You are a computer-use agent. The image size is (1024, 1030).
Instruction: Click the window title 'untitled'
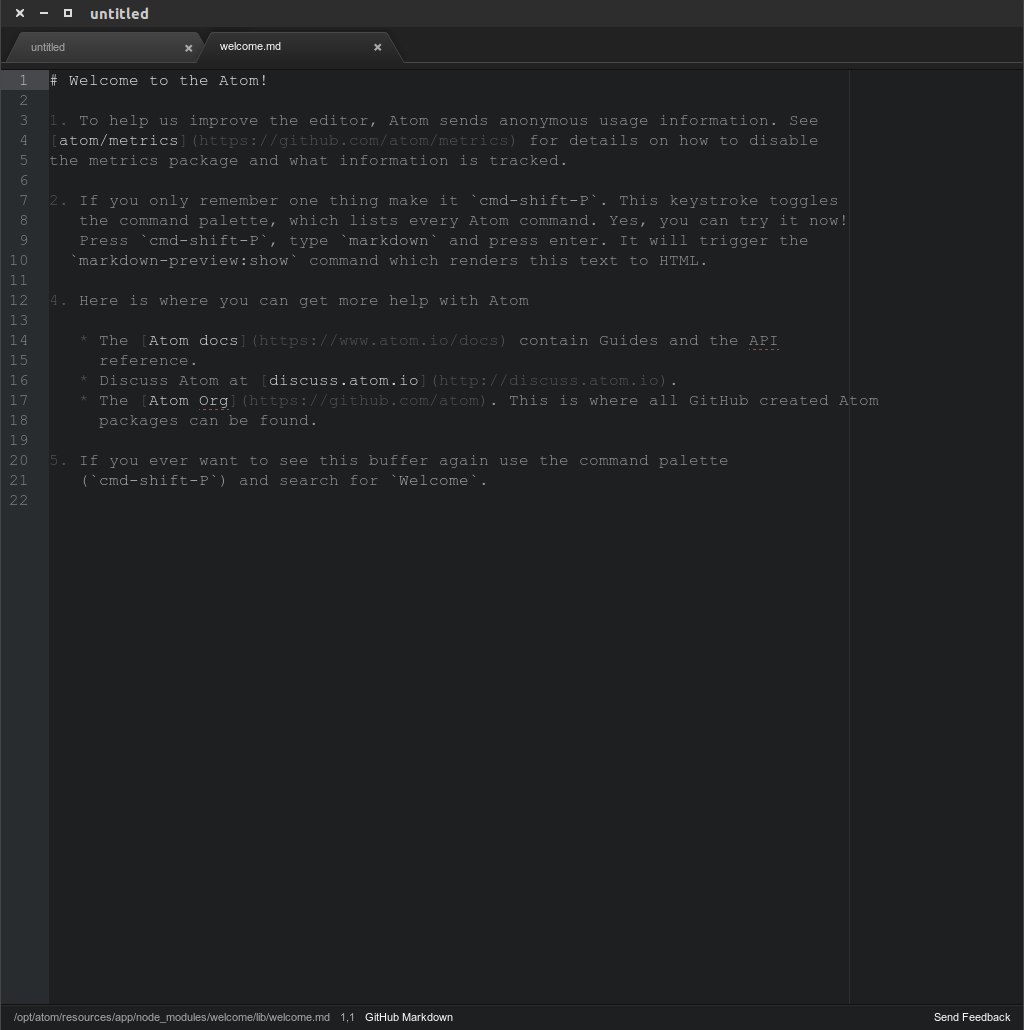(x=119, y=14)
